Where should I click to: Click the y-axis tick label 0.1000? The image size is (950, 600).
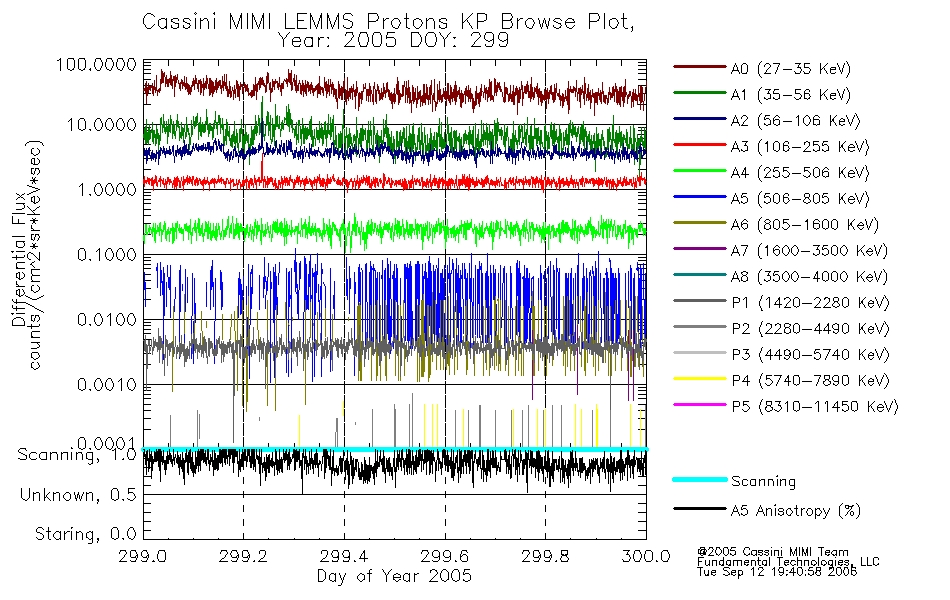point(107,255)
